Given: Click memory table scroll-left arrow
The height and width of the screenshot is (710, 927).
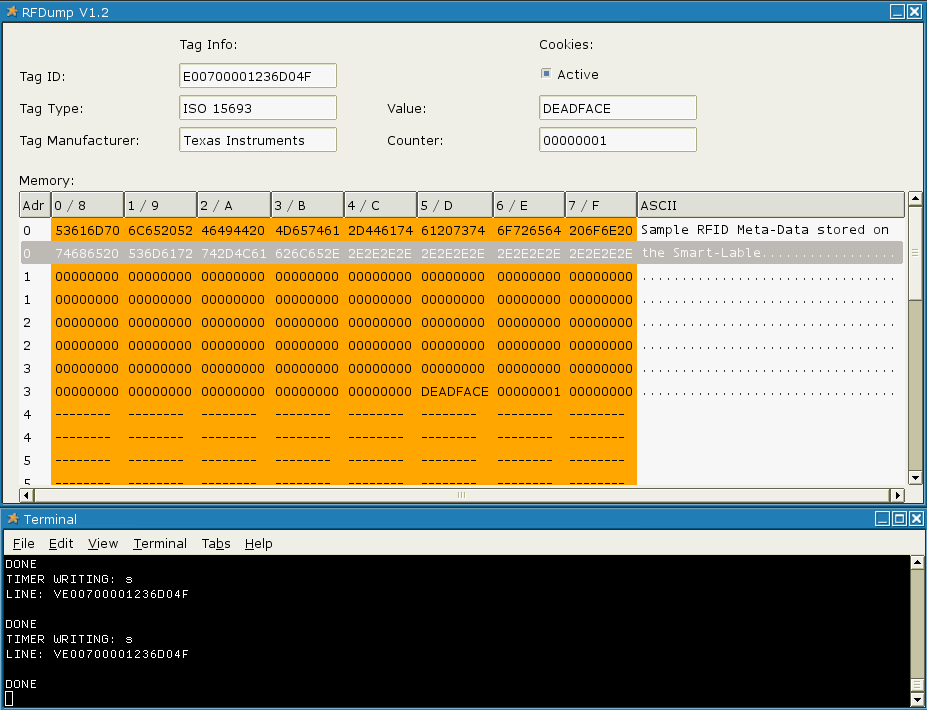Looking at the screenshot, I should click(26, 495).
